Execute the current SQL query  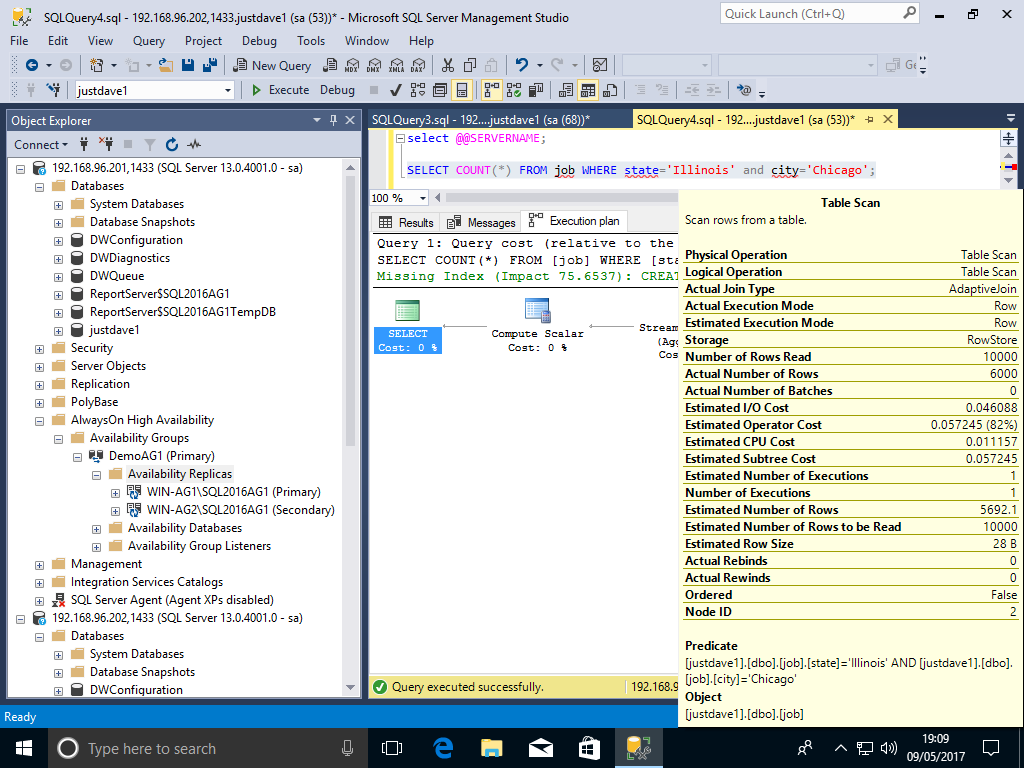pos(279,90)
